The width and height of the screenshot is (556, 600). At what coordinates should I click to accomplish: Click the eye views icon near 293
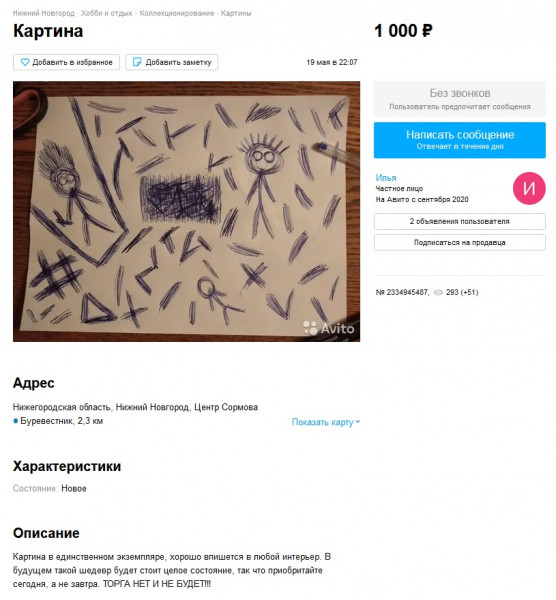coord(438,292)
